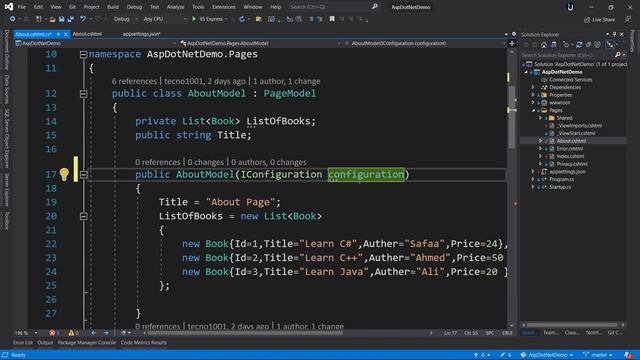Viewport: 640px width, 360px height.
Task: Click Solution Explorer Home icon
Action: tap(544, 45)
